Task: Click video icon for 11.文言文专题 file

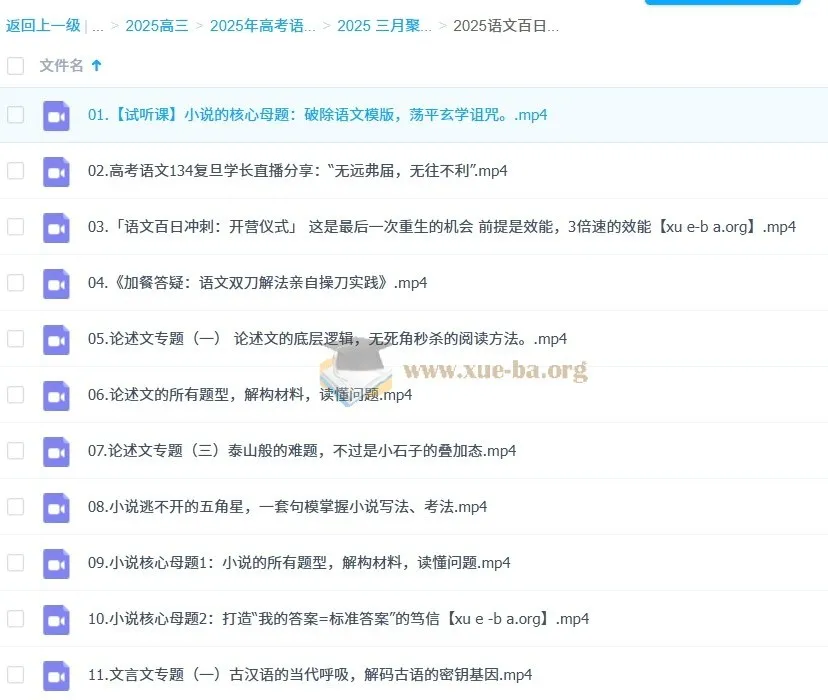Action: 56,675
